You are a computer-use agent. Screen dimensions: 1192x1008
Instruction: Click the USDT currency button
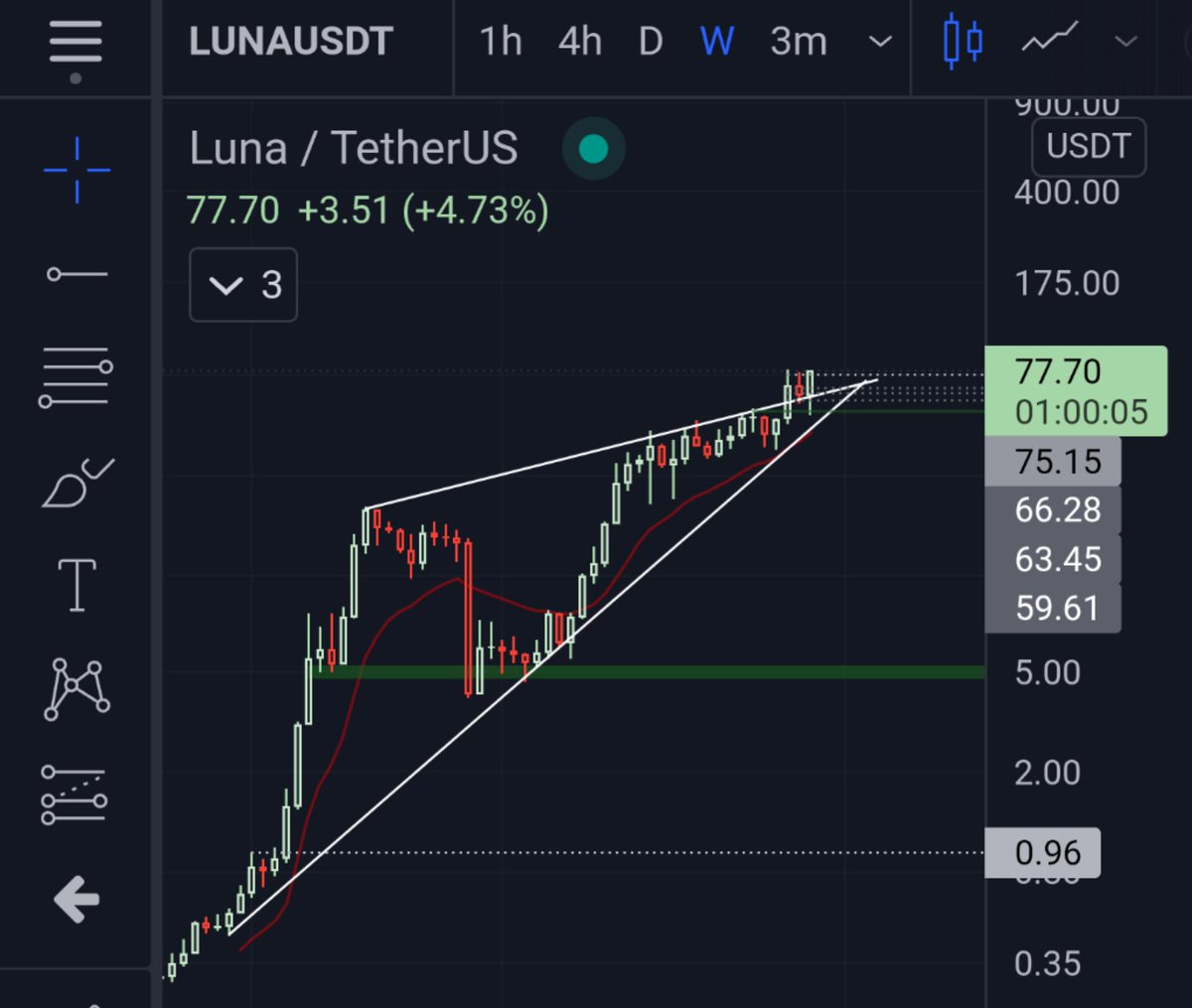1089,147
